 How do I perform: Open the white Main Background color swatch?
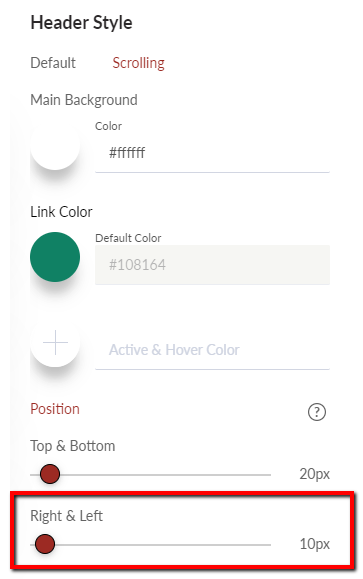(55, 145)
